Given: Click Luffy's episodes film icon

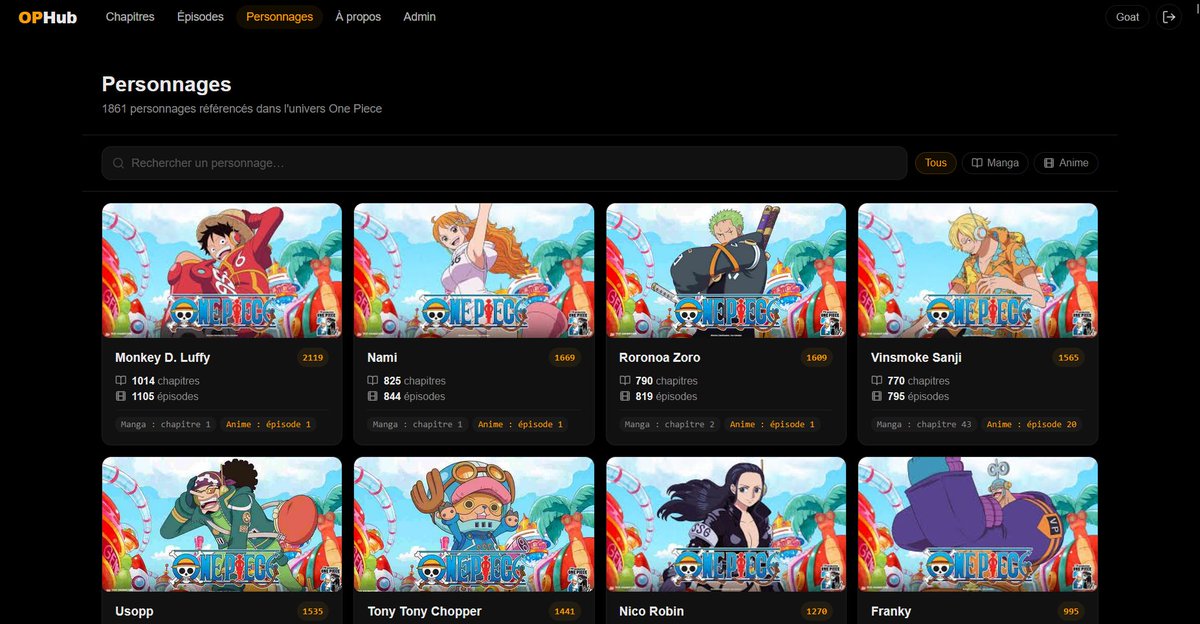Looking at the screenshot, I should 121,396.
